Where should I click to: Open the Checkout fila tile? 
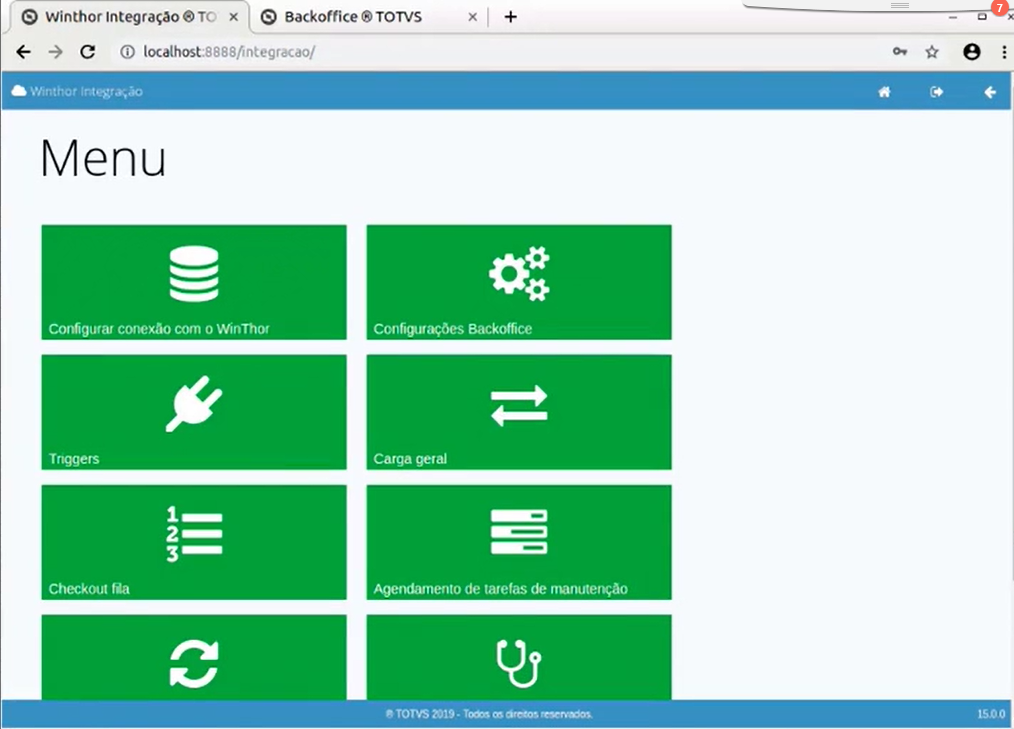[x=194, y=542]
